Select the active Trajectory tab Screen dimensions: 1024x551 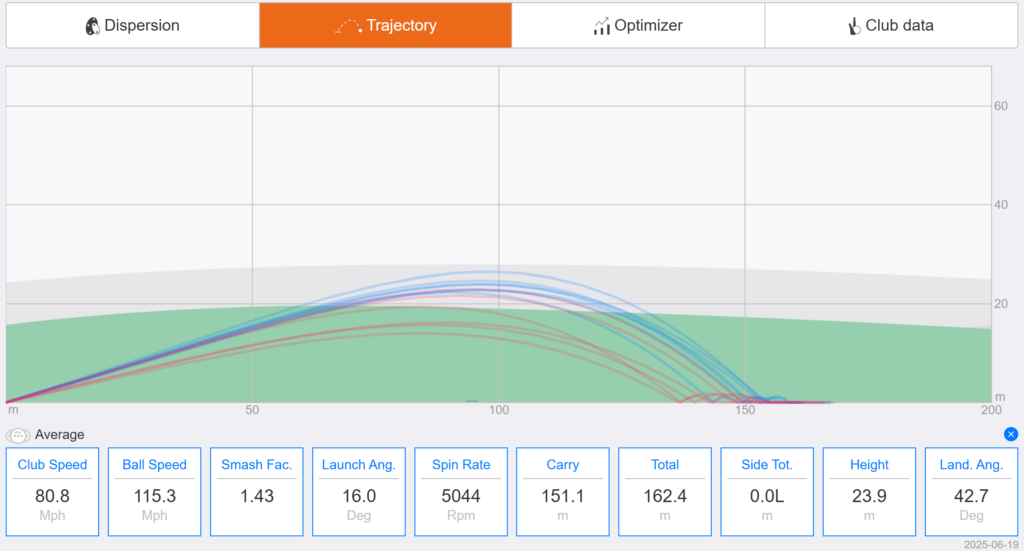click(385, 25)
